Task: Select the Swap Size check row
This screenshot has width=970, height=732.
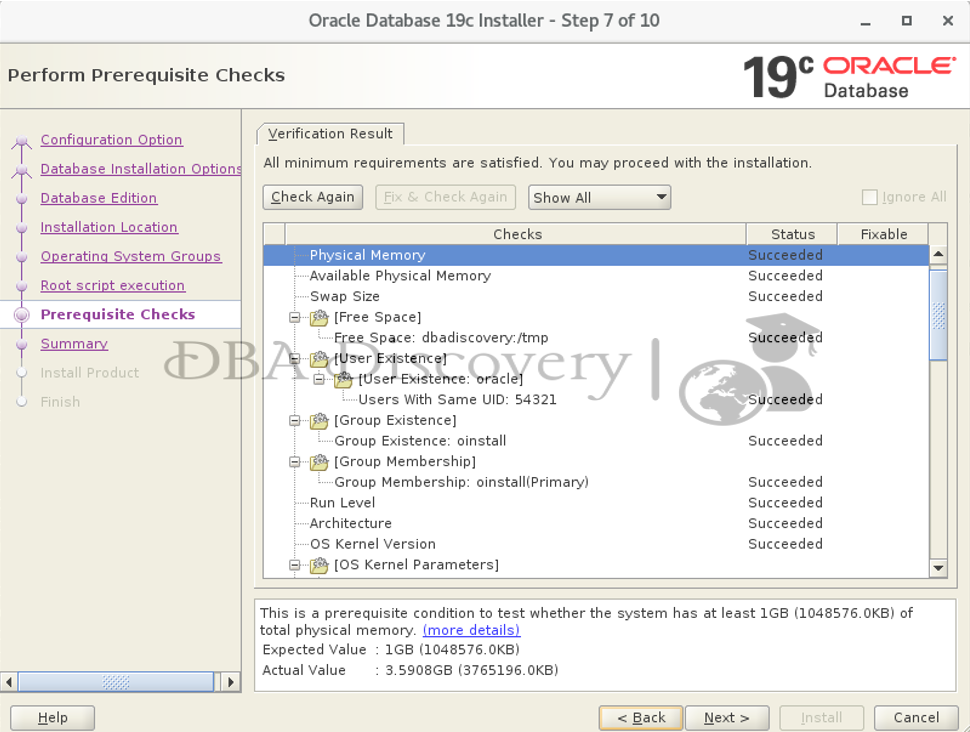Action: (343, 297)
